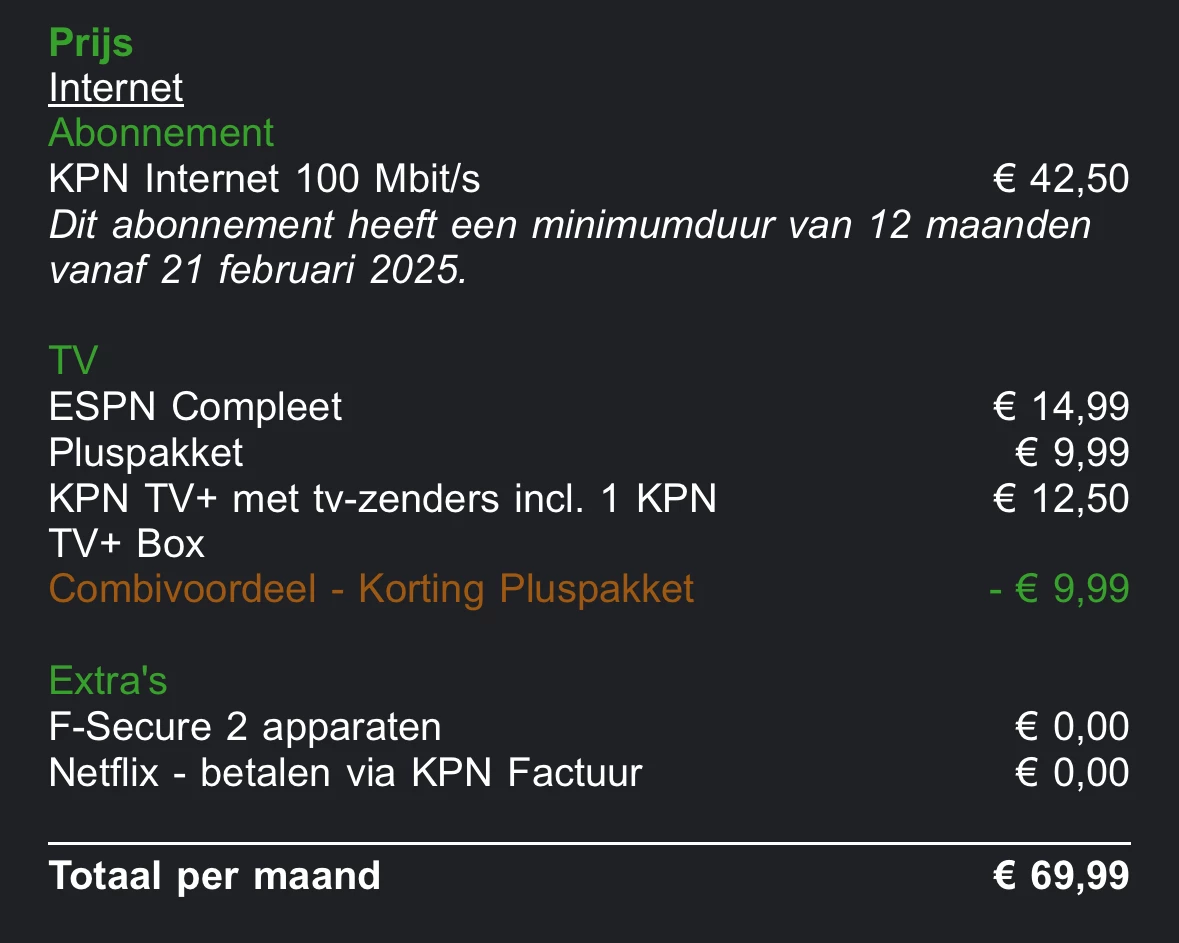Screen dimensions: 1179x943
Task: Click the underlined Internet link
Action: [116, 88]
